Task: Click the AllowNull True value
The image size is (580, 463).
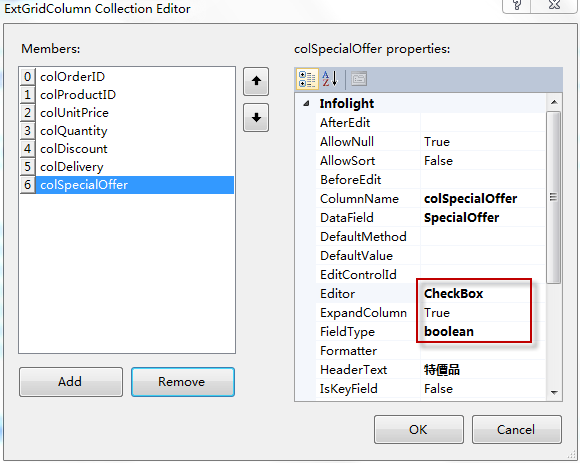Action: pyautogui.click(x=483, y=142)
